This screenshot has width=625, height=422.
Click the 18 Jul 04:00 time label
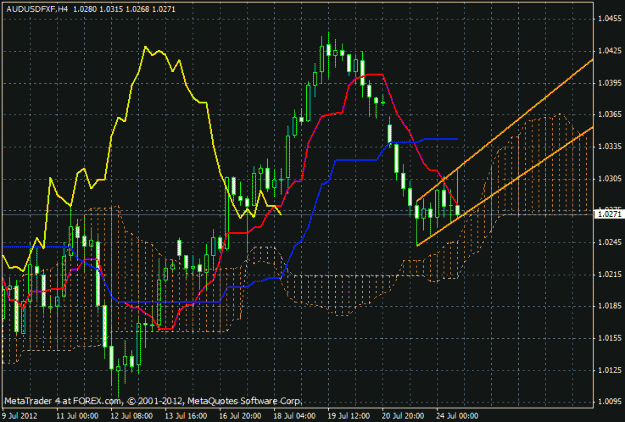click(x=295, y=416)
